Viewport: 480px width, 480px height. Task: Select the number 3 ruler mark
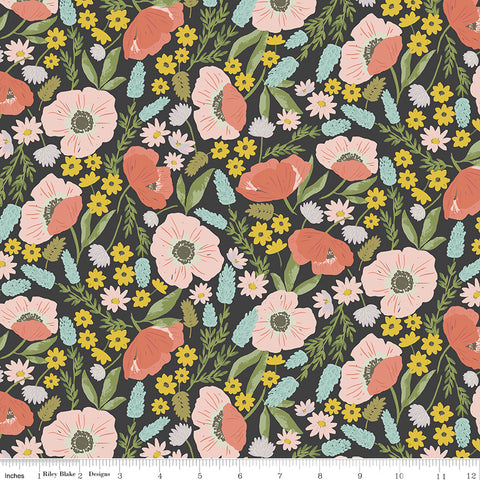(x=120, y=475)
